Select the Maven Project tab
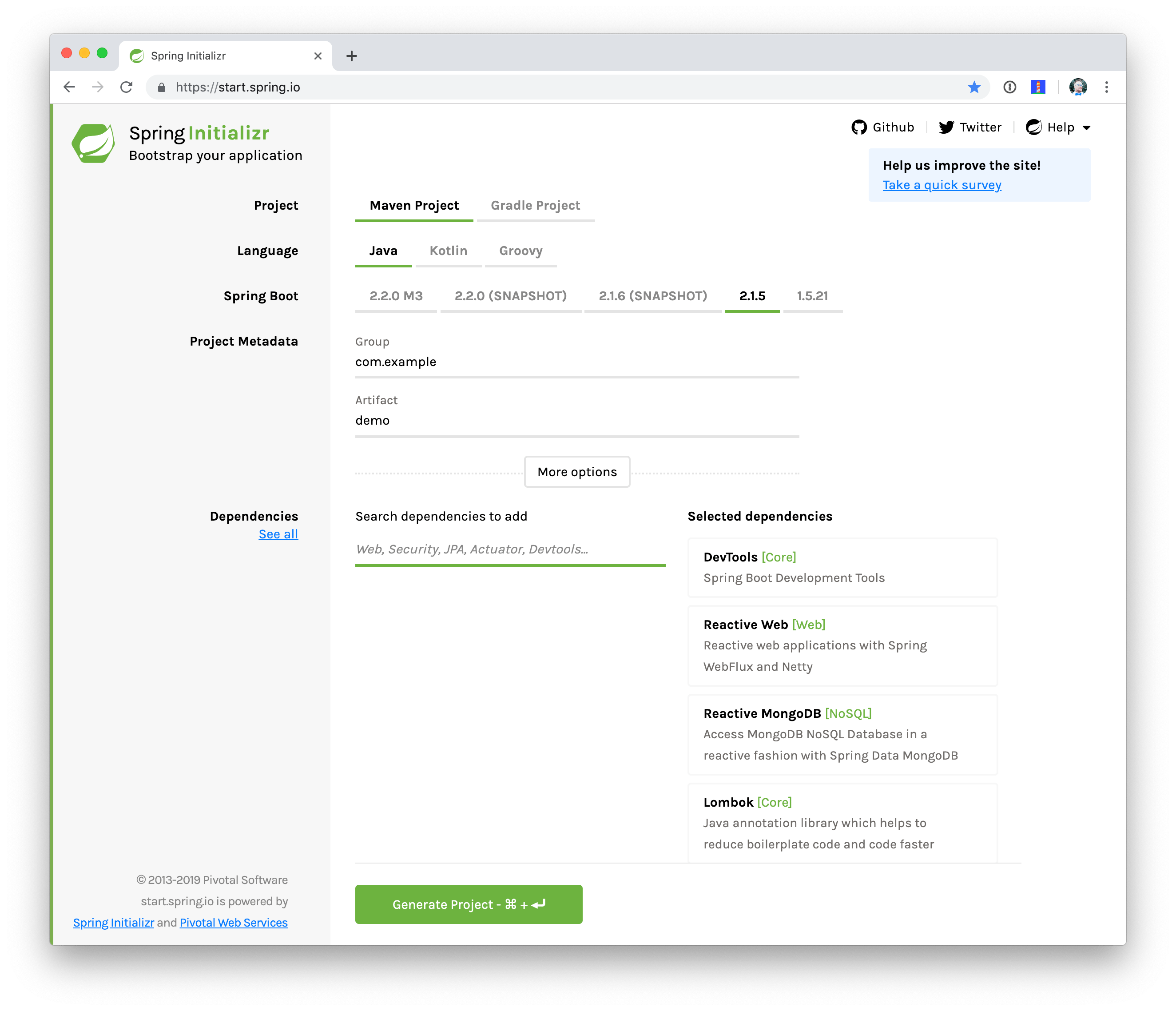The height and width of the screenshot is (1011, 1176). [414, 205]
